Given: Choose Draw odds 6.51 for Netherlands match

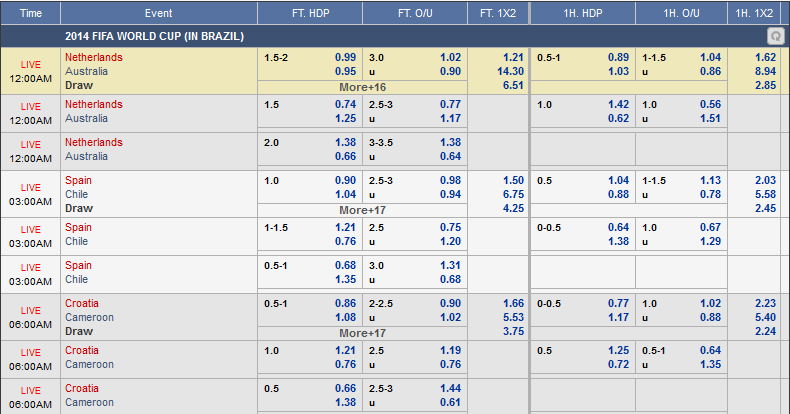Looking at the screenshot, I should tap(513, 86).
